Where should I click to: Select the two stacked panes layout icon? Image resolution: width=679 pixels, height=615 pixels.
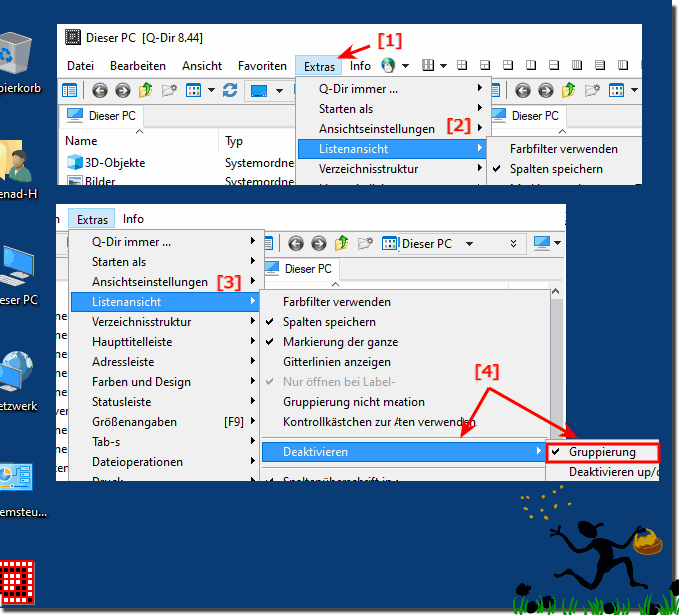tap(554, 65)
